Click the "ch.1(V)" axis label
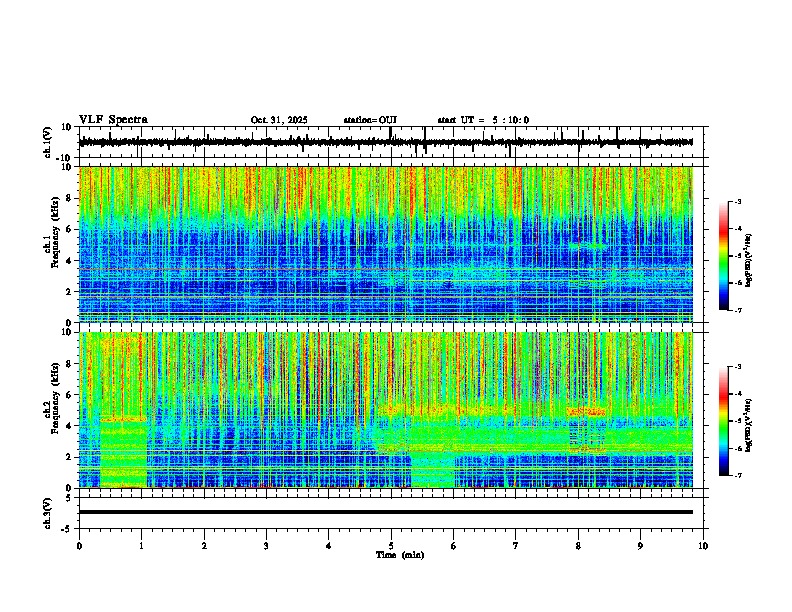Screen dimensions: 792x612 click(48, 142)
